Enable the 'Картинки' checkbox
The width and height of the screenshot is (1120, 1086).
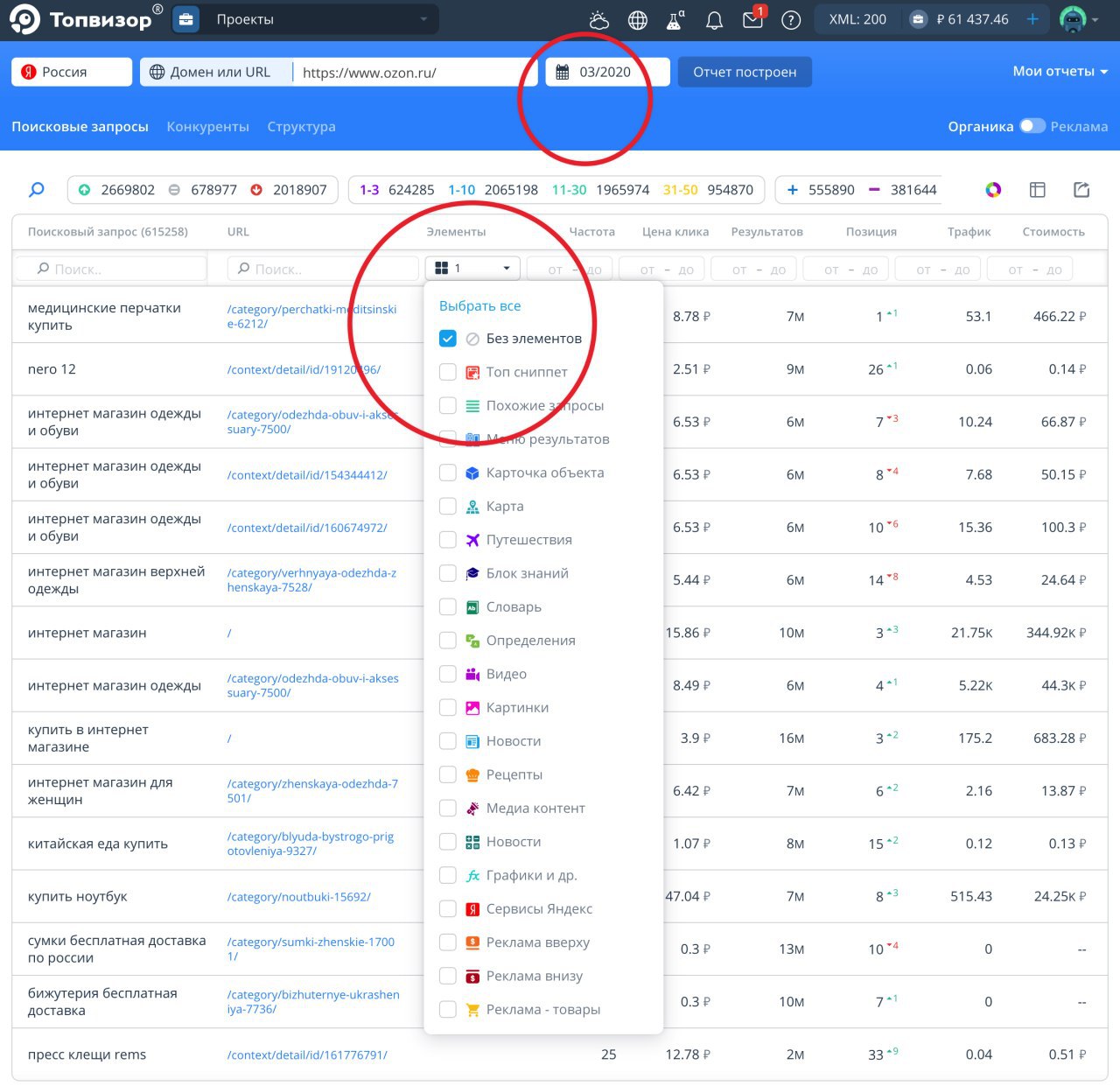point(447,707)
